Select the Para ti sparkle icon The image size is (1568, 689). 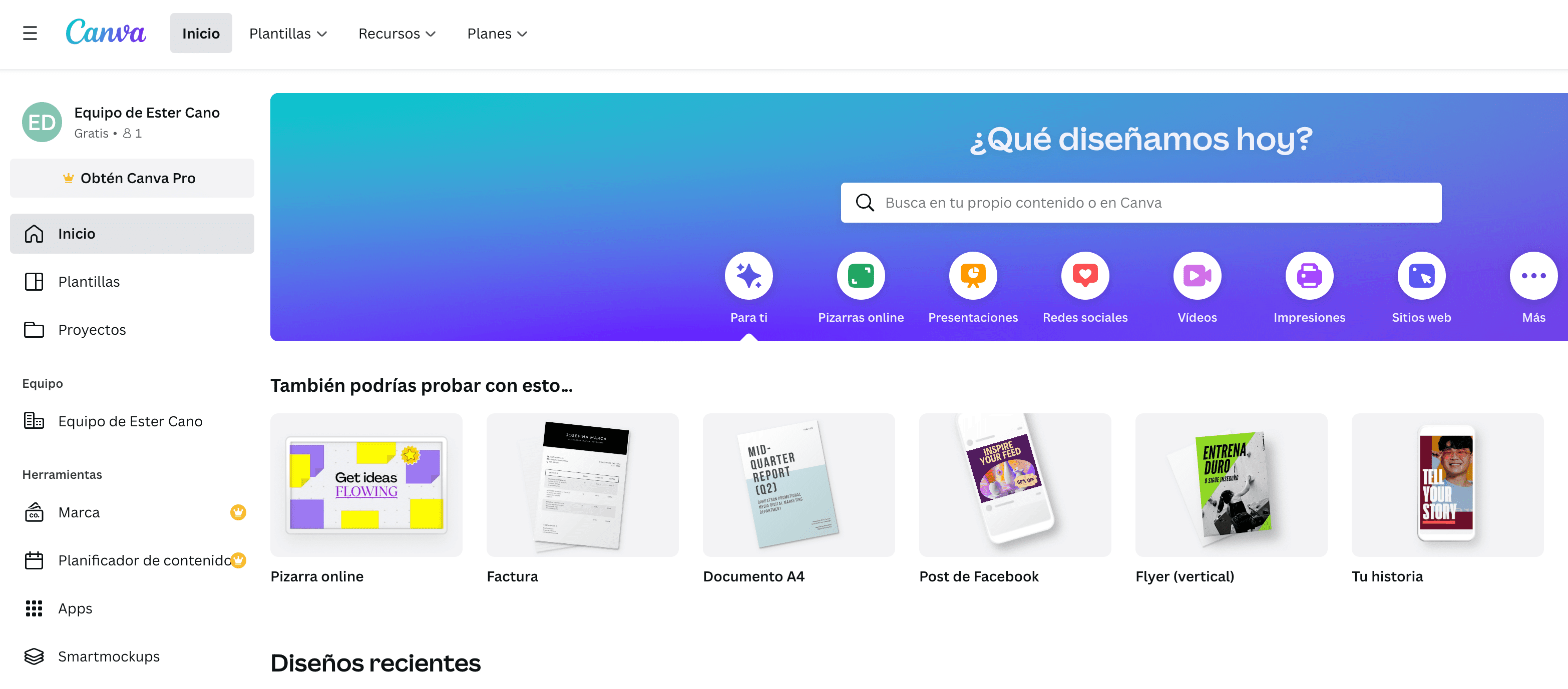[x=748, y=276]
